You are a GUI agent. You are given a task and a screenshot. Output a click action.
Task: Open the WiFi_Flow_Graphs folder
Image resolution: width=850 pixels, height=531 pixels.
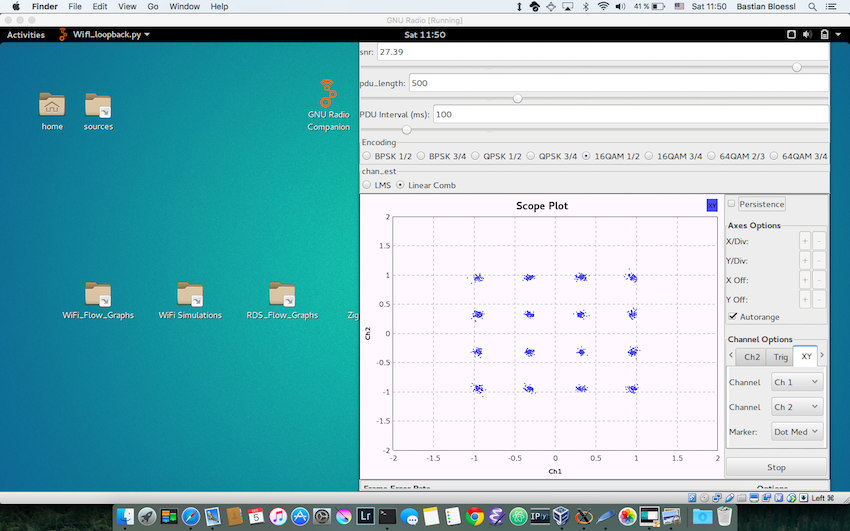point(98,294)
